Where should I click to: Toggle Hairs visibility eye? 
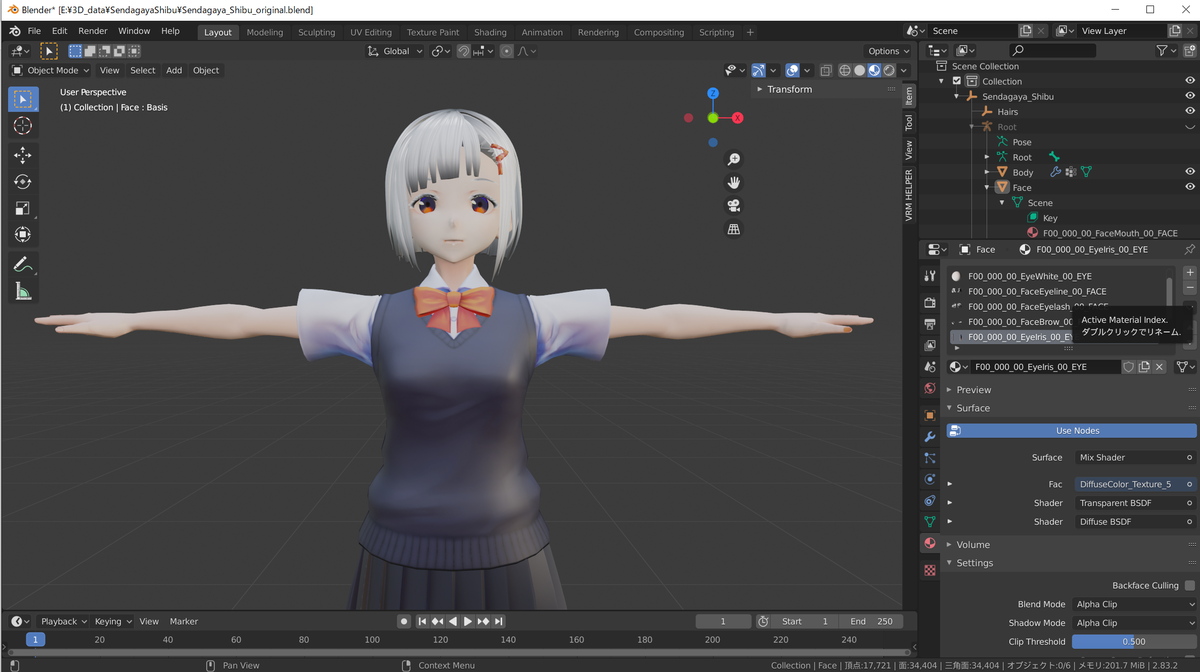tap(1190, 111)
